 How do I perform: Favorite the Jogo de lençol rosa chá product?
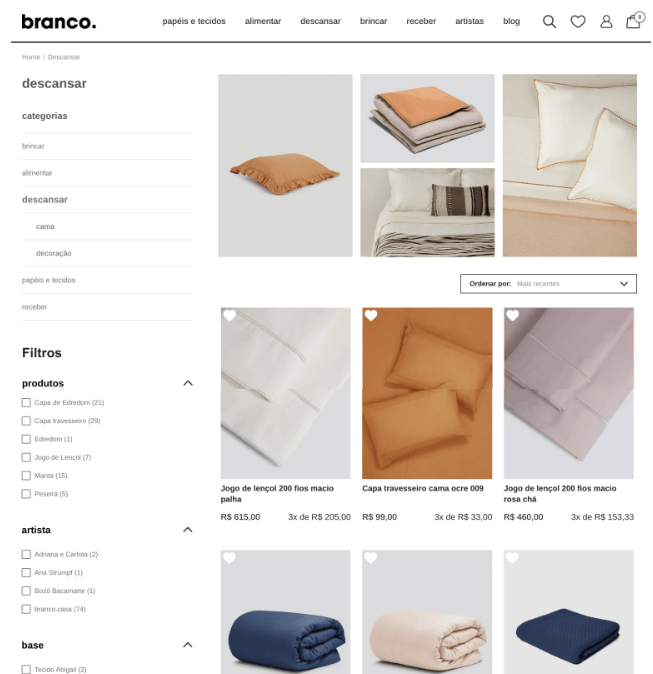[x=512, y=316]
